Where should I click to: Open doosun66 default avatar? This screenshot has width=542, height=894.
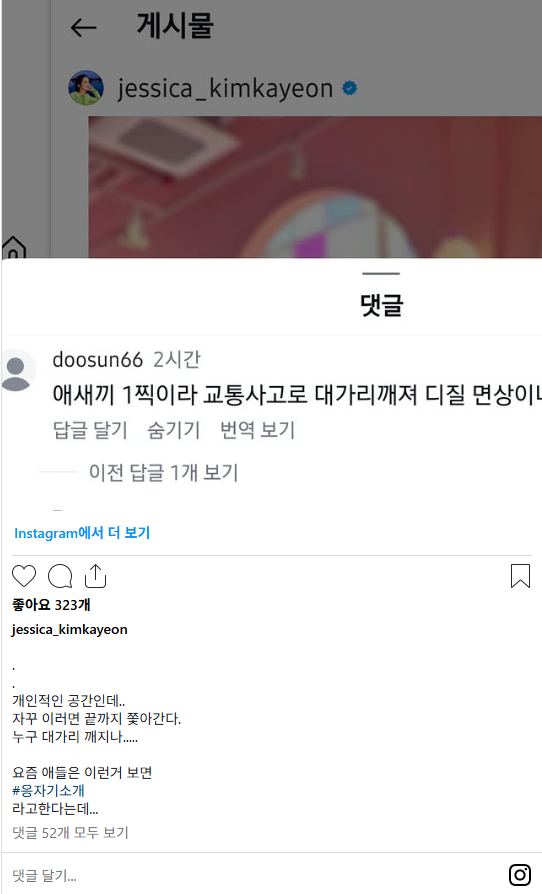click(x=17, y=371)
